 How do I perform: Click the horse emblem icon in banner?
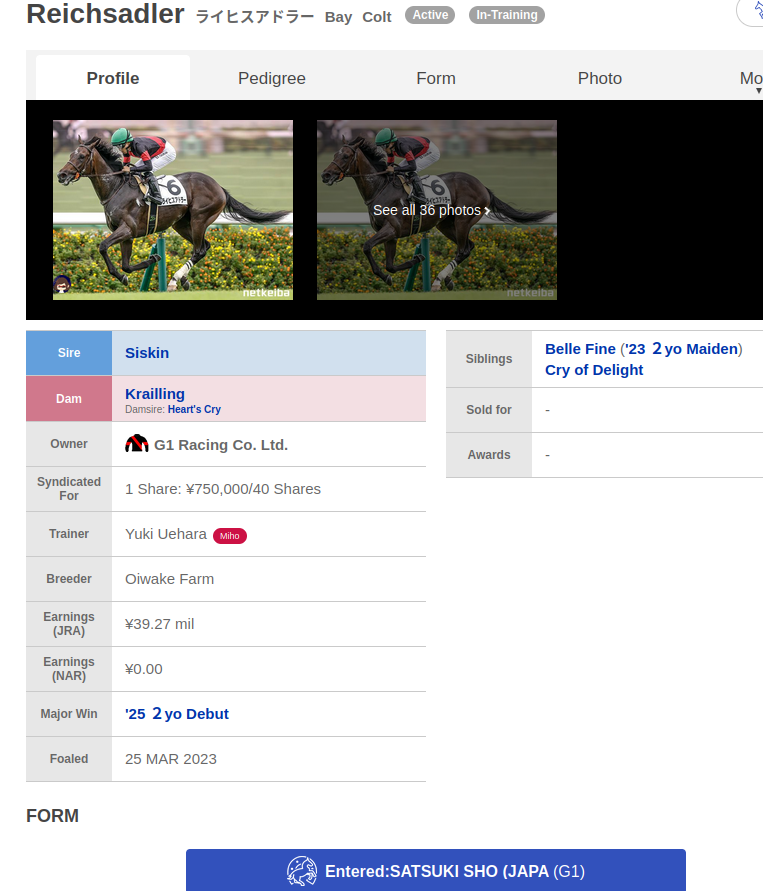[x=302, y=871]
